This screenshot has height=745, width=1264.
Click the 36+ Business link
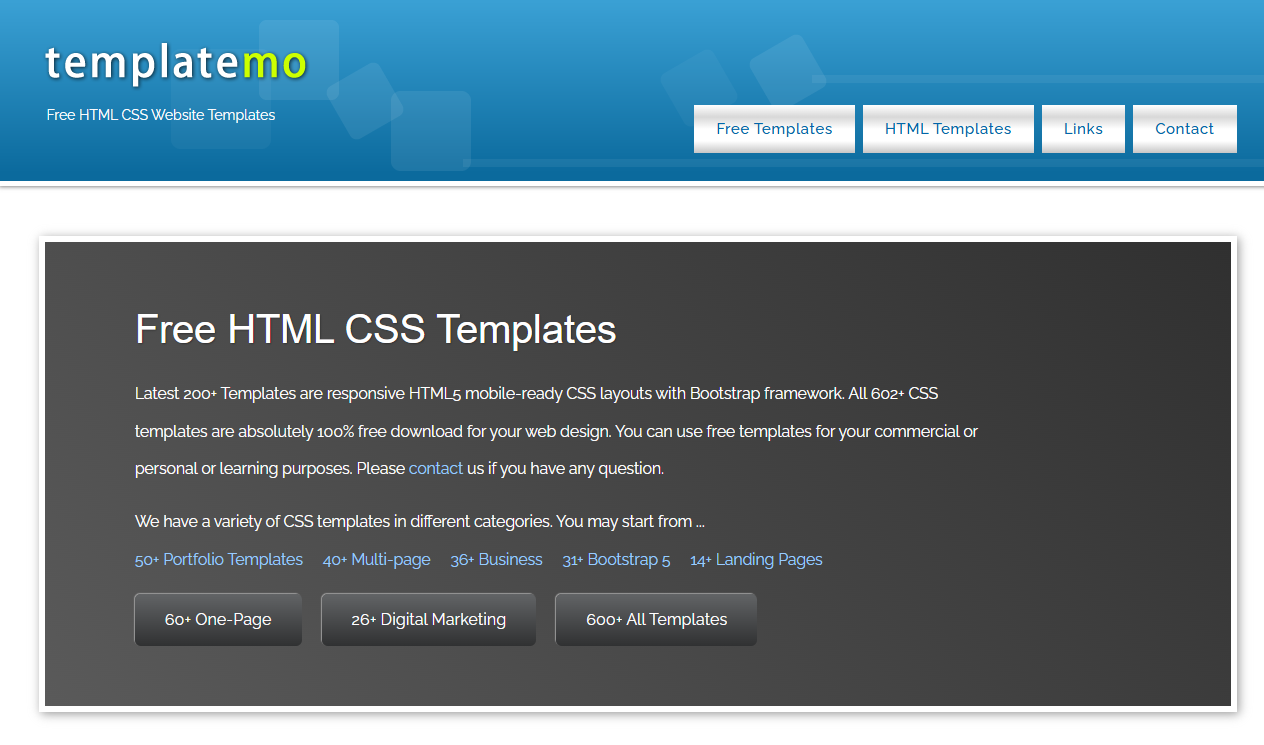pyautogui.click(x=496, y=560)
